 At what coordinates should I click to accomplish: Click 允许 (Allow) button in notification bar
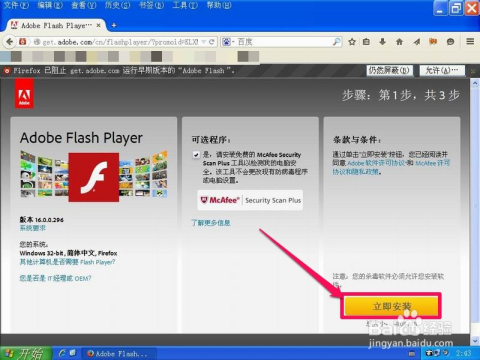click(x=442, y=70)
